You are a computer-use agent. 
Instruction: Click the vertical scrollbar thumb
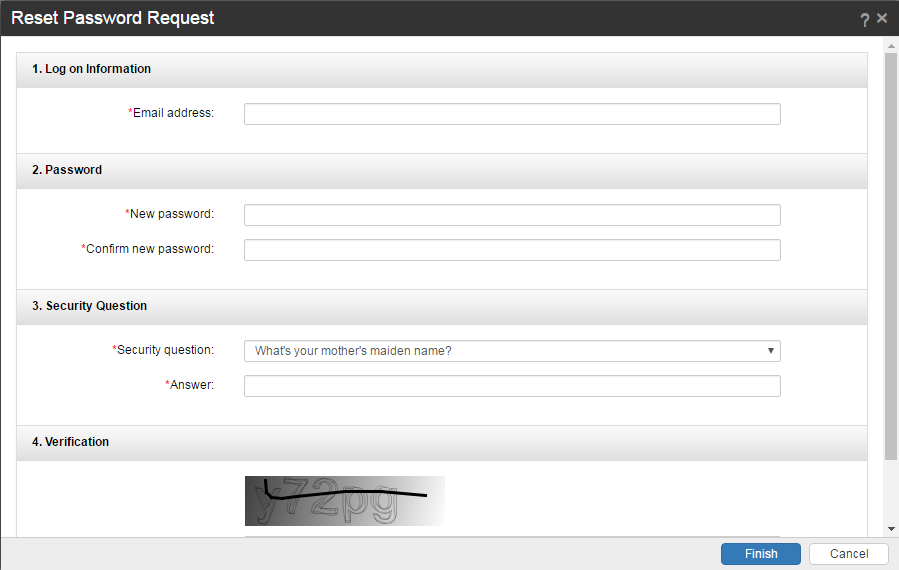click(x=891, y=255)
